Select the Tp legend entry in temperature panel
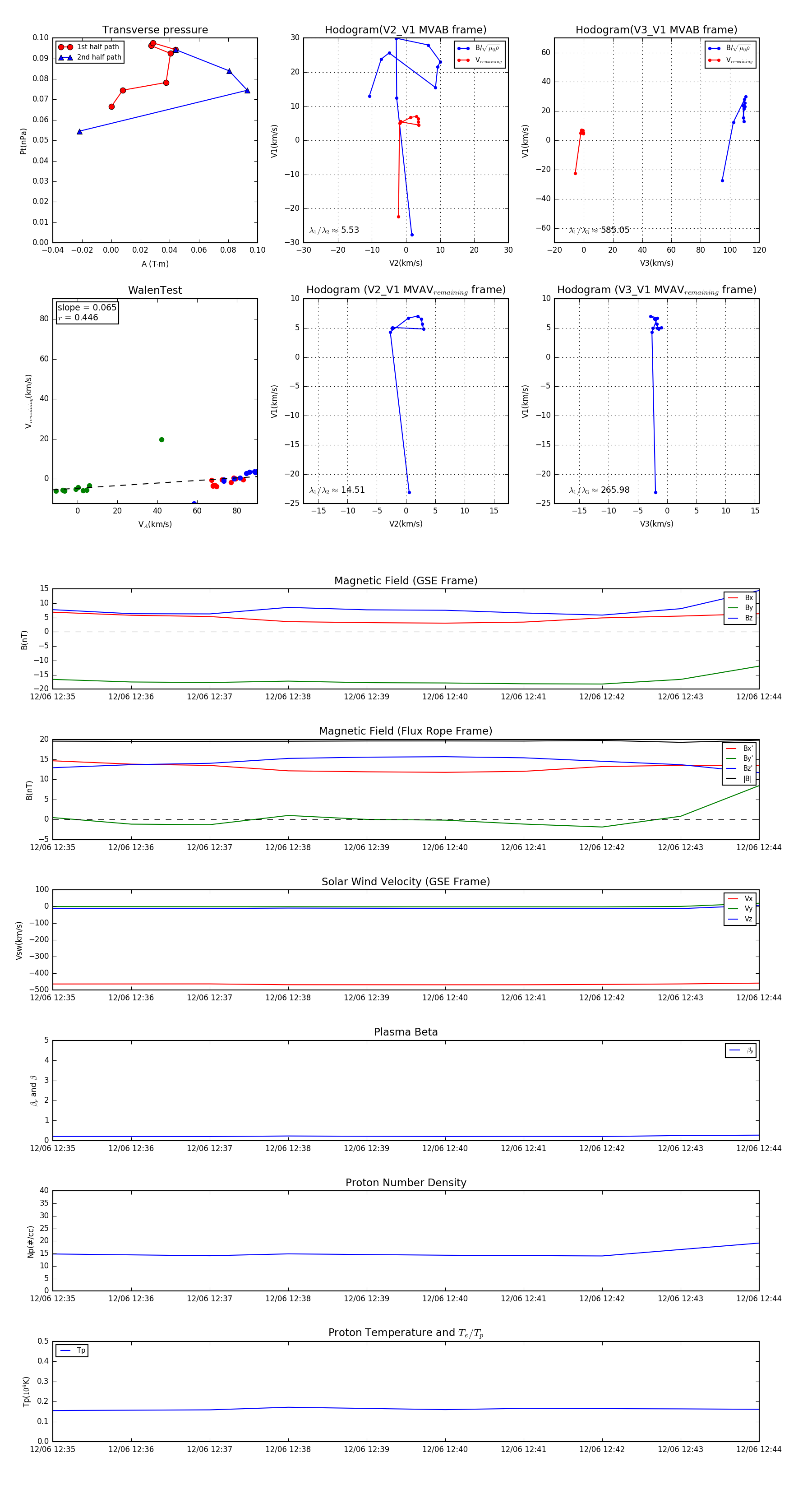The image size is (812, 1489). (73, 1351)
